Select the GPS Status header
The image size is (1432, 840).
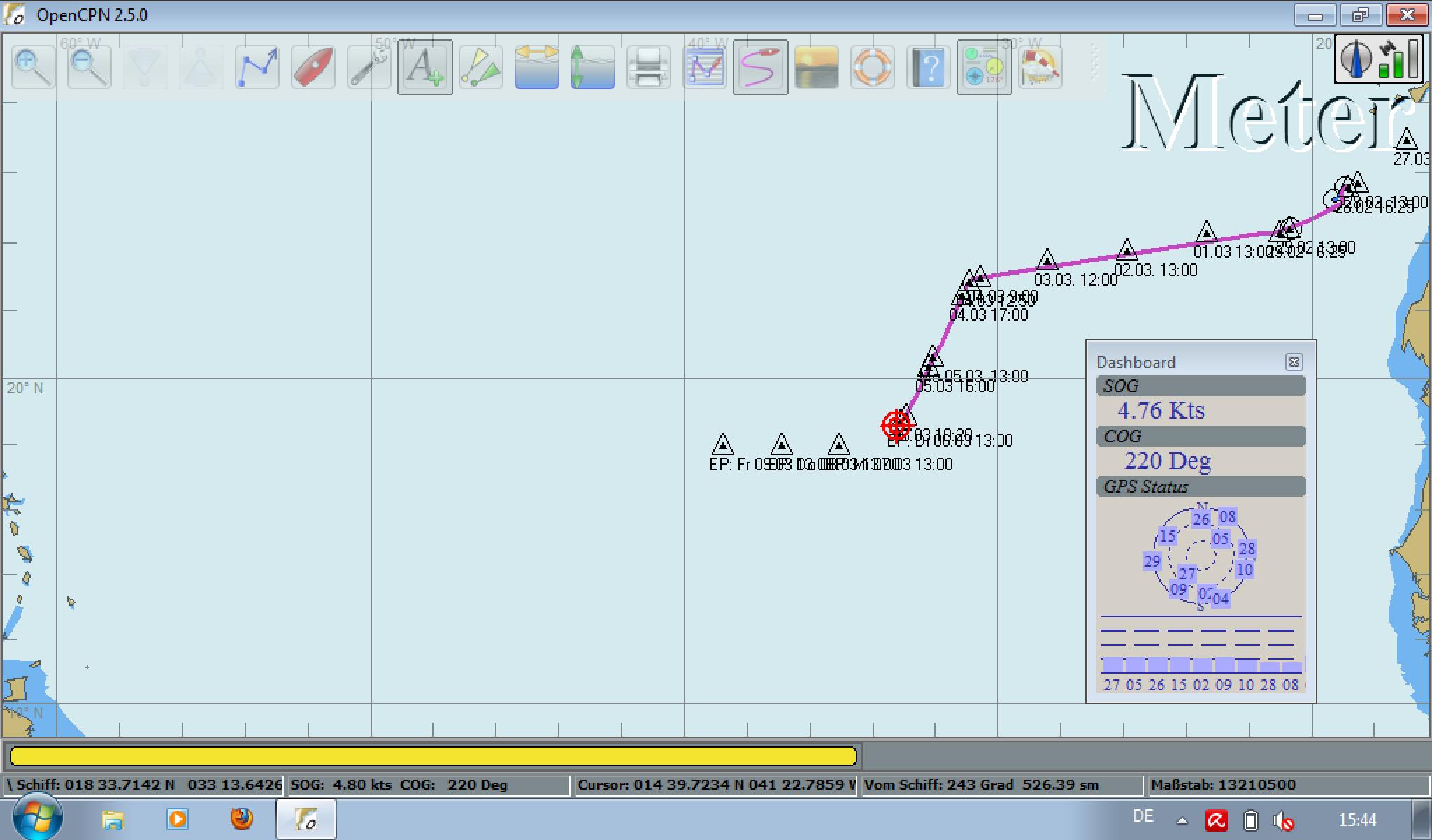[x=1201, y=486]
